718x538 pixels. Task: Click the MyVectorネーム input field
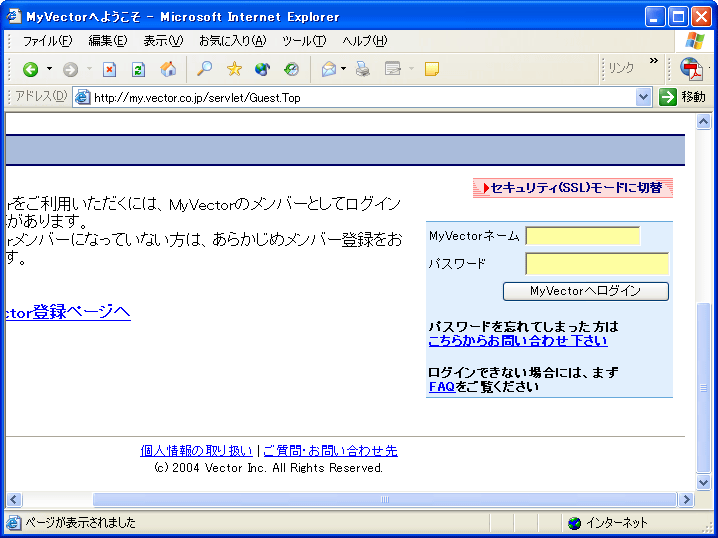582,236
